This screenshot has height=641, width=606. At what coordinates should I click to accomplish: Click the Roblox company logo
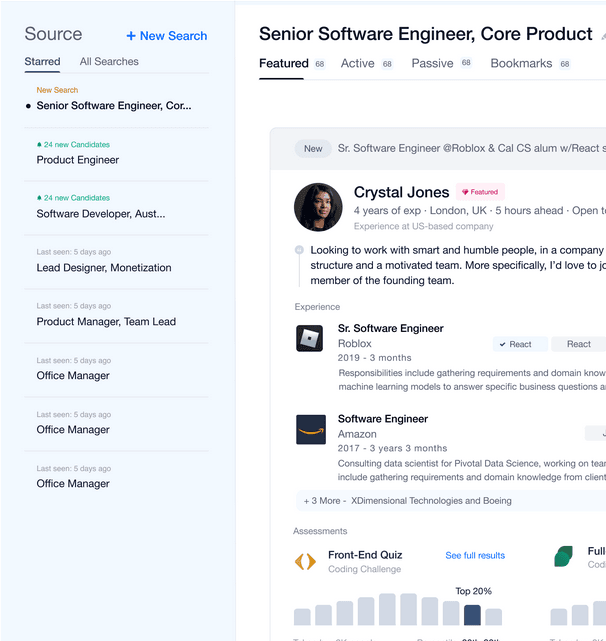310,339
